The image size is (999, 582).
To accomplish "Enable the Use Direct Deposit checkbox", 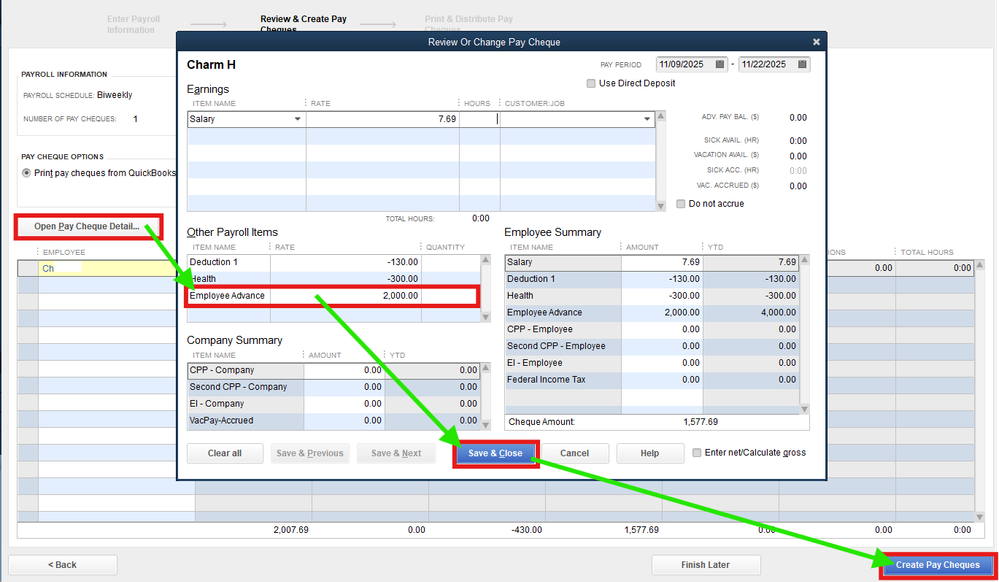I will [x=592, y=83].
